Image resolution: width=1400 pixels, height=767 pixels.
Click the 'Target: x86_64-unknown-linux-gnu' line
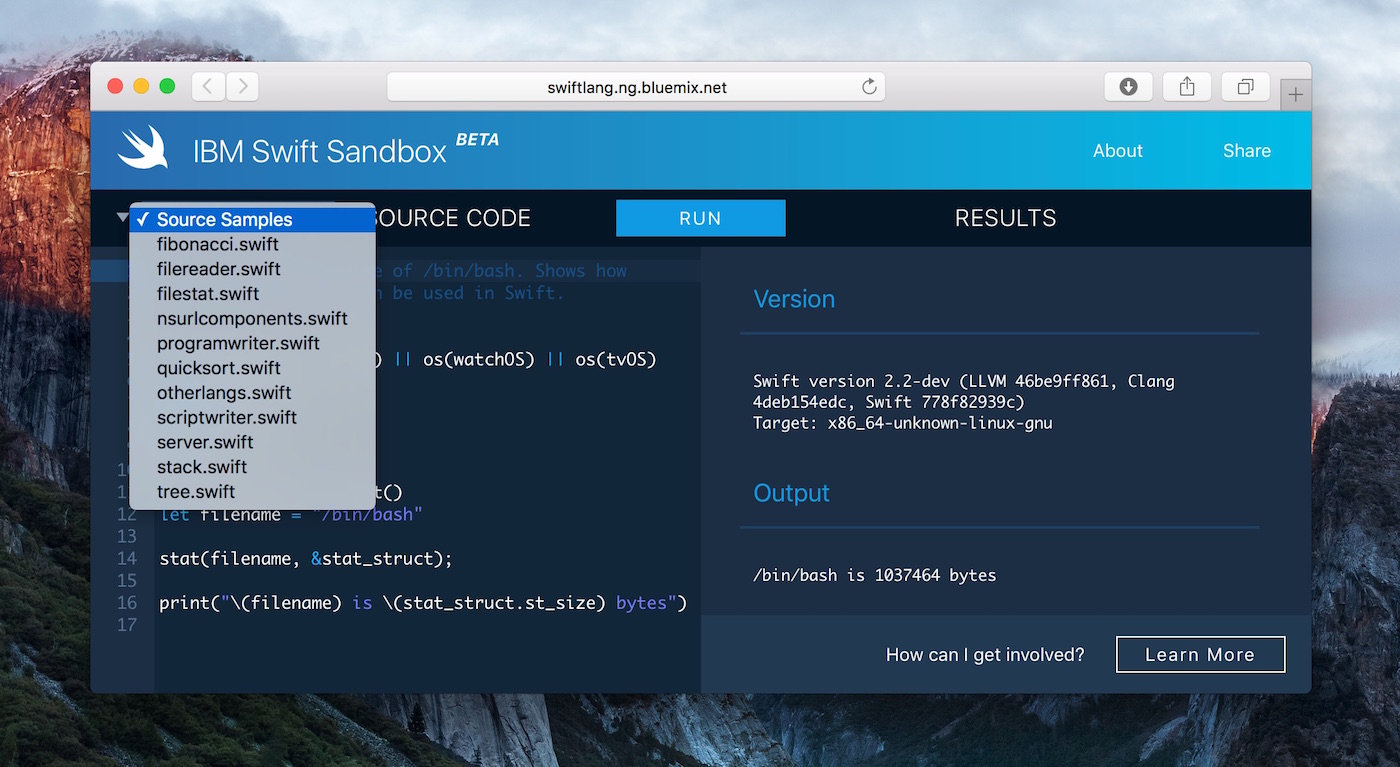coord(903,423)
